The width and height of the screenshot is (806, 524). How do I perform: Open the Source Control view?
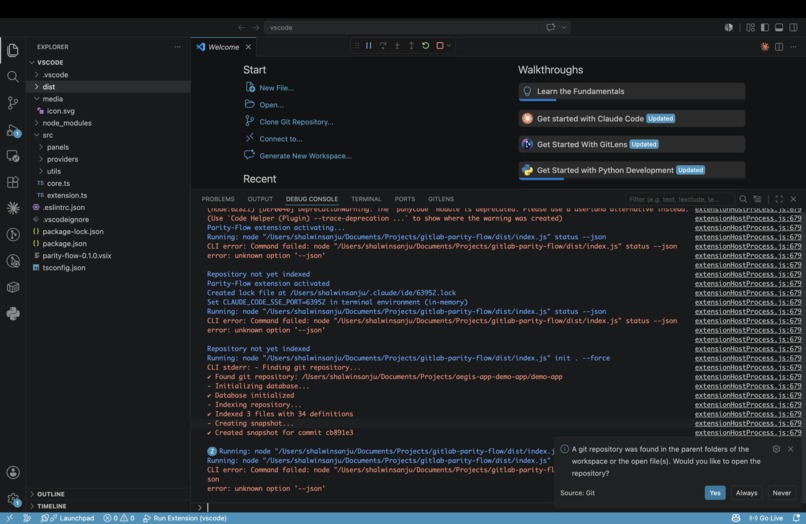pyautogui.click(x=13, y=103)
